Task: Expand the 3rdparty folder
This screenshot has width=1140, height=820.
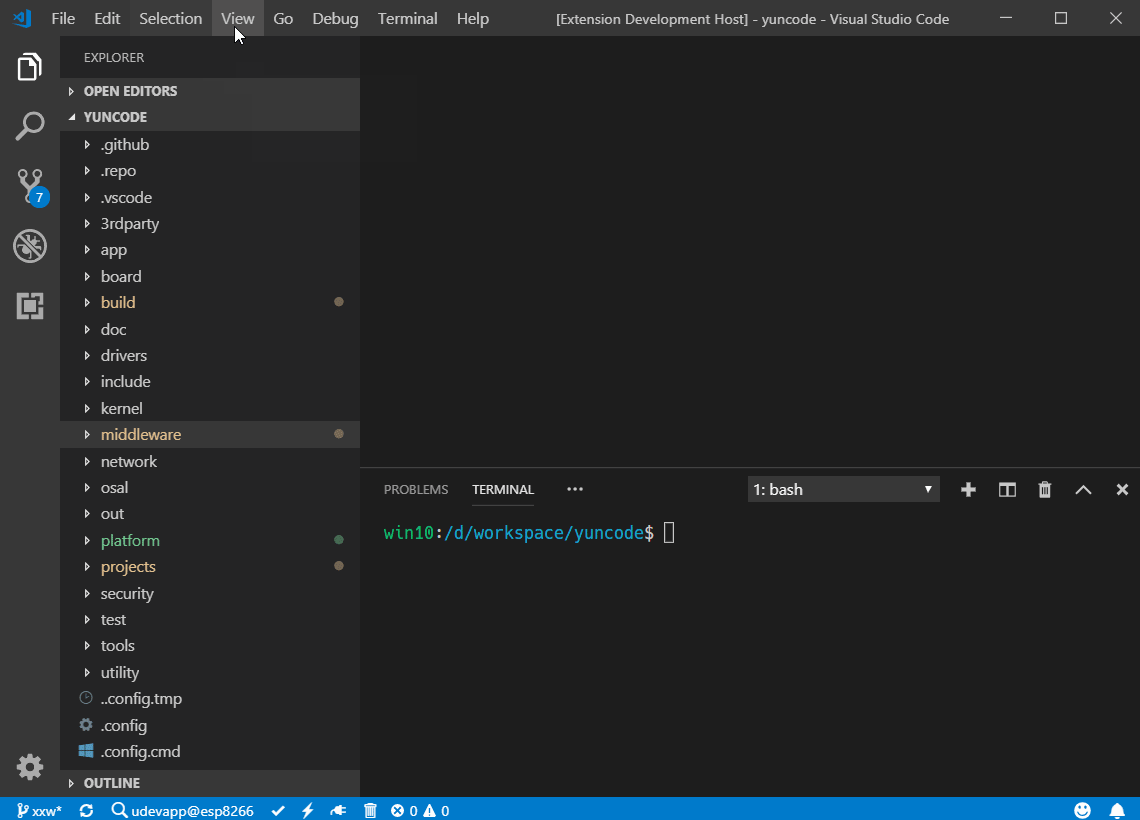Action: [x=209, y=224]
